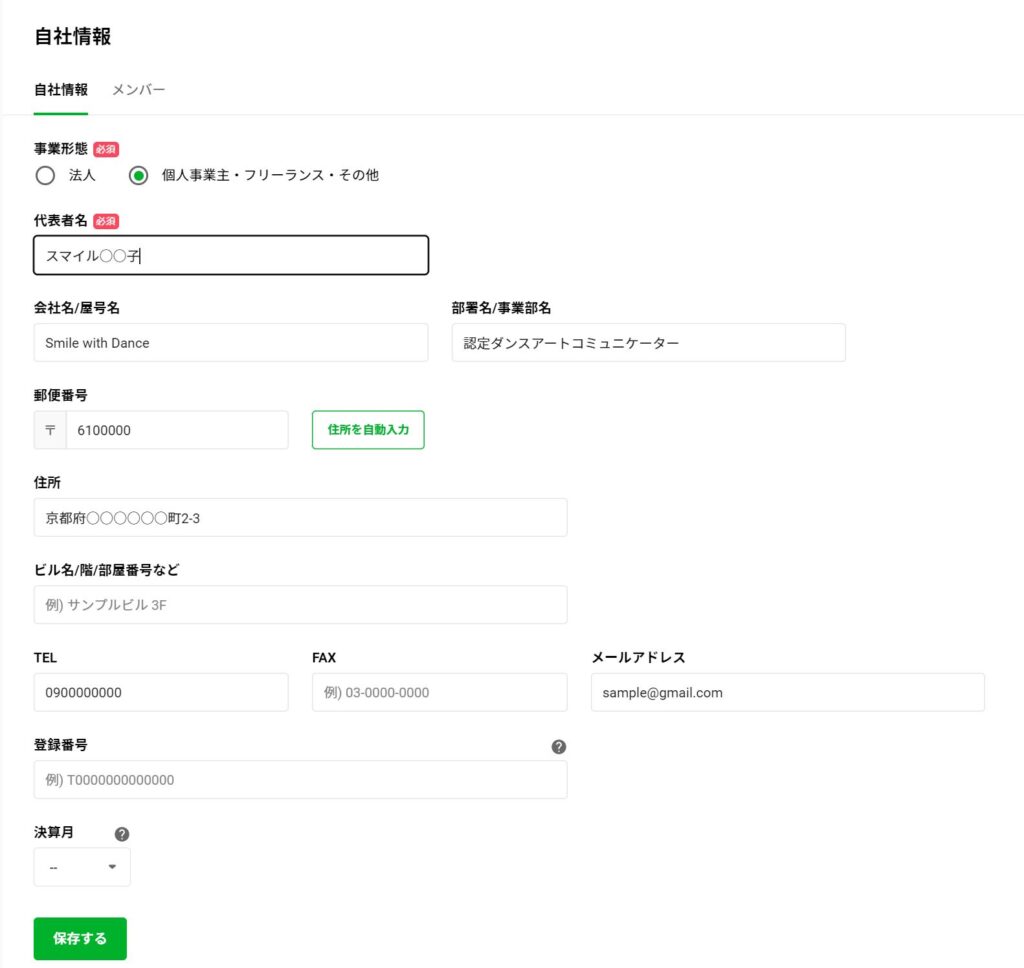The image size is (1024, 968).
Task: Click the help icon next to 決算月
Action: (122, 834)
